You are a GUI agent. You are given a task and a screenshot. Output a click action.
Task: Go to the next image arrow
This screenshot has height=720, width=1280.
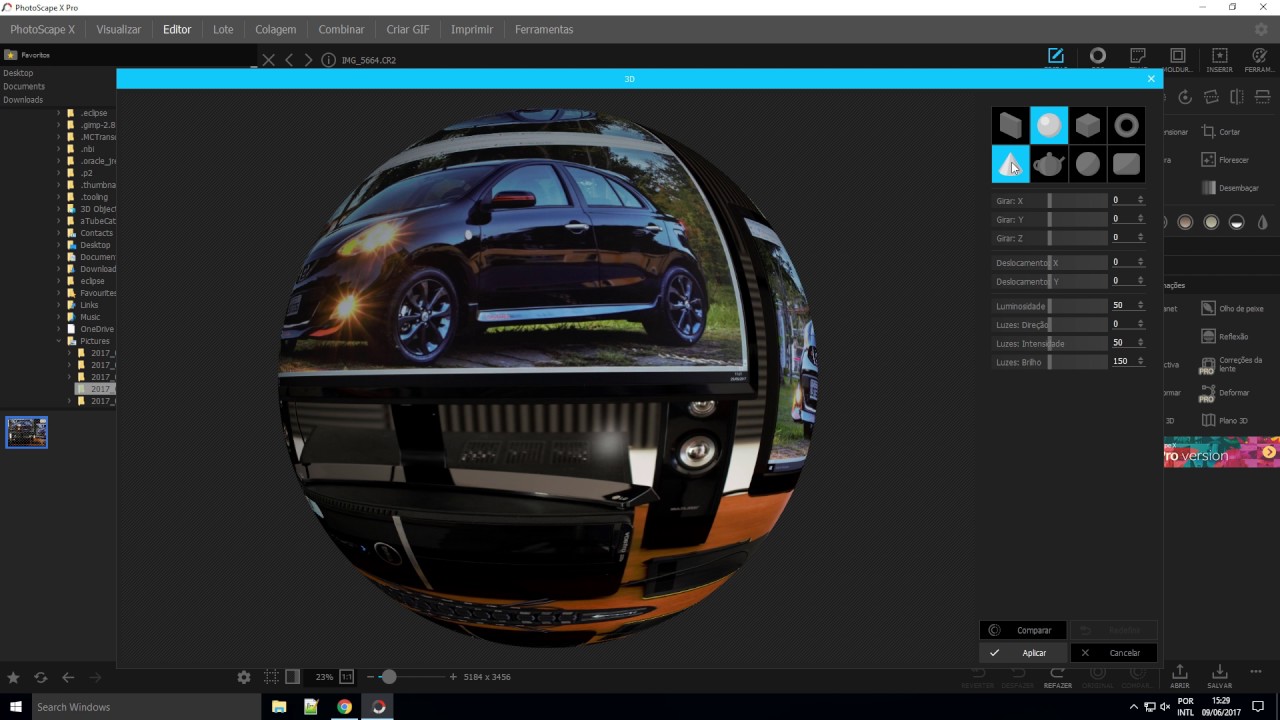[308, 60]
